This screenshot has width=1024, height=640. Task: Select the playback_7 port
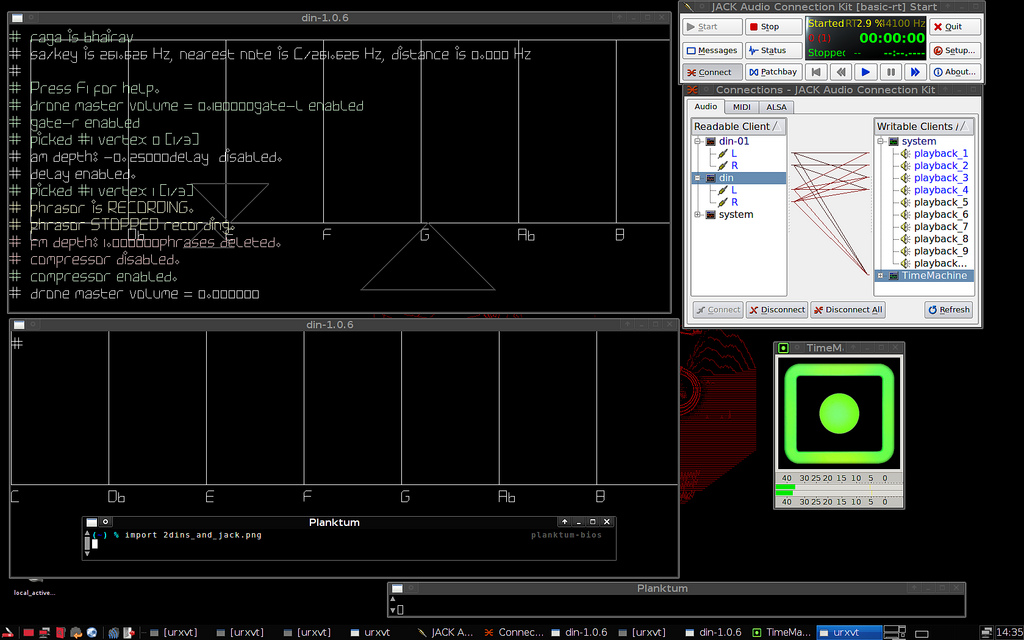(941, 227)
